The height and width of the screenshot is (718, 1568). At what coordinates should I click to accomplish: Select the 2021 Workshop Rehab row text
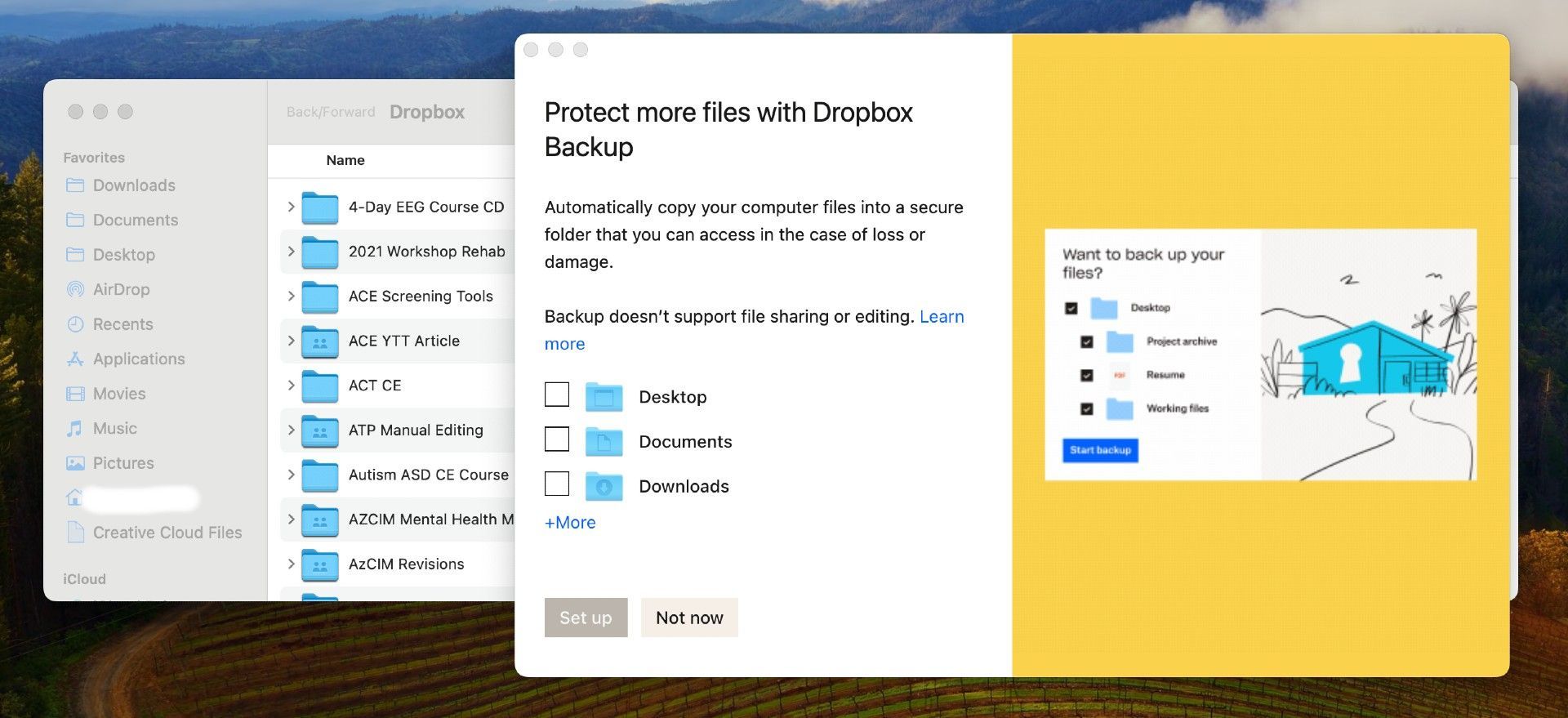point(426,252)
